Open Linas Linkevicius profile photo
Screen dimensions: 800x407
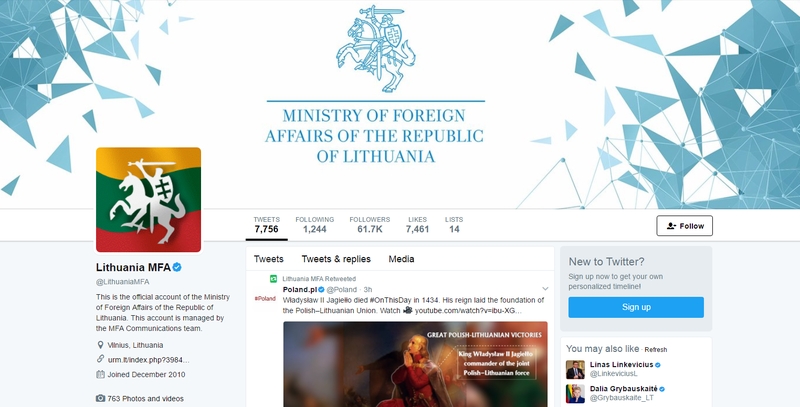point(575,370)
